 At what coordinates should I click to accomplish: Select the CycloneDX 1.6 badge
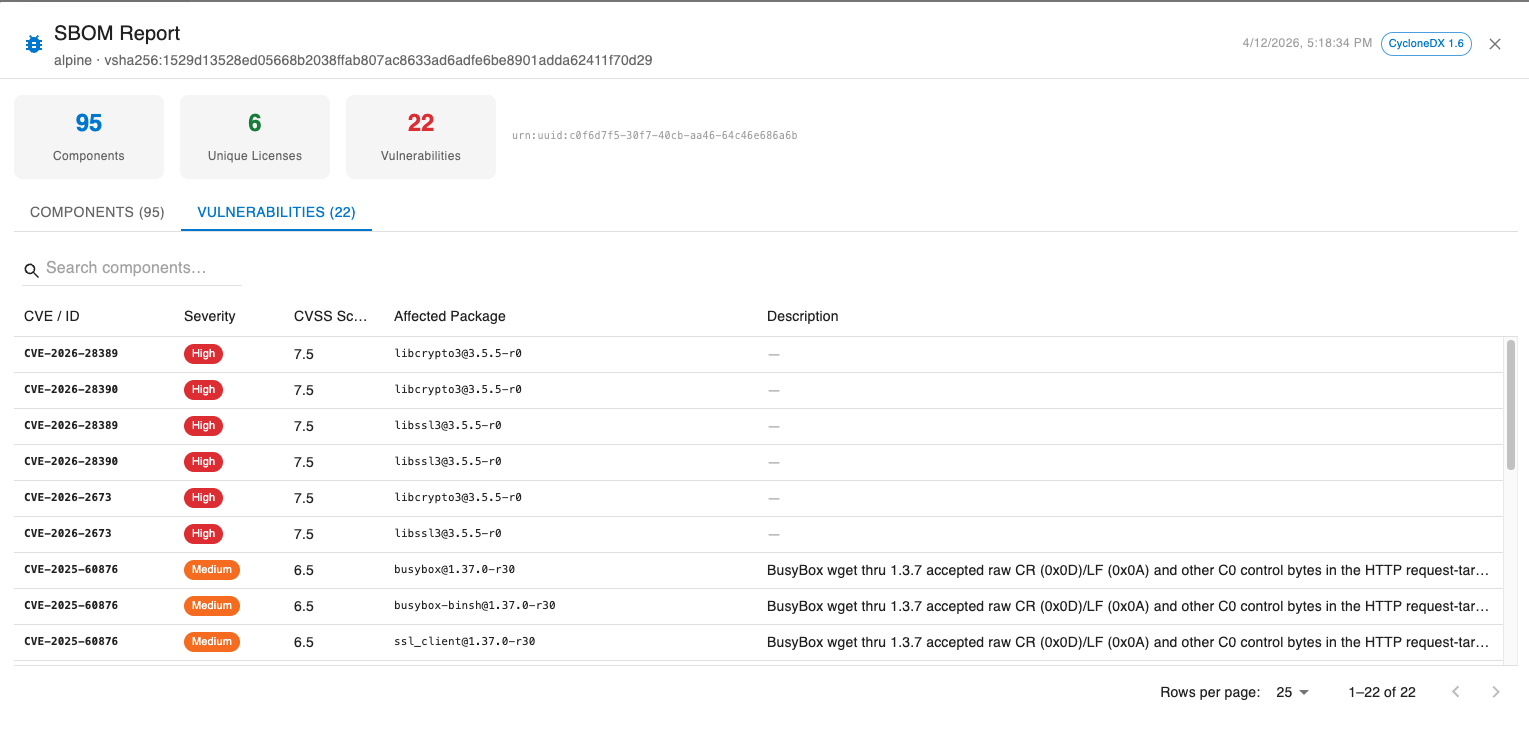pos(1426,43)
